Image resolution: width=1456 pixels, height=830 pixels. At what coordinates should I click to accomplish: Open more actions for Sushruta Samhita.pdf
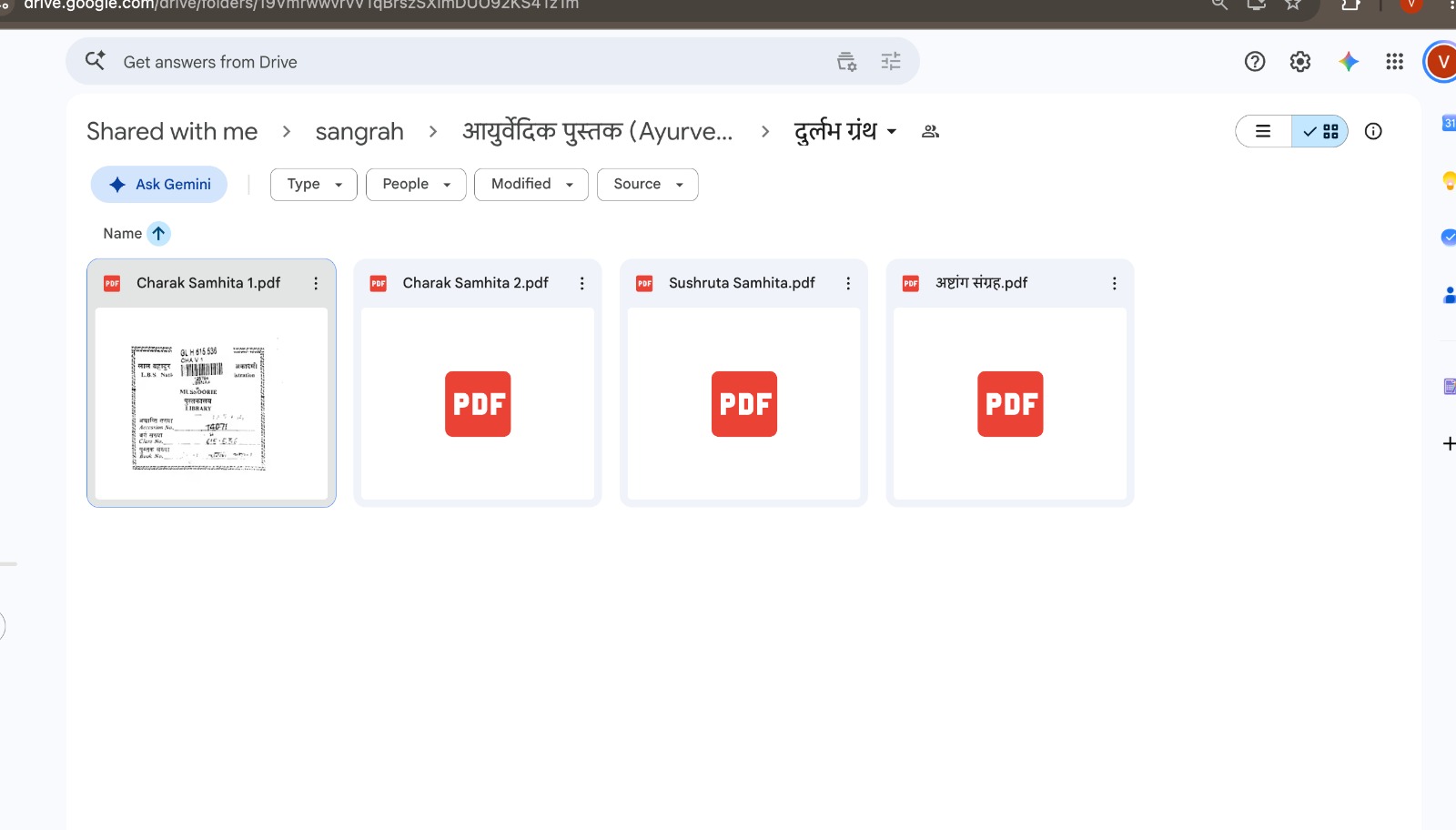[x=848, y=283]
